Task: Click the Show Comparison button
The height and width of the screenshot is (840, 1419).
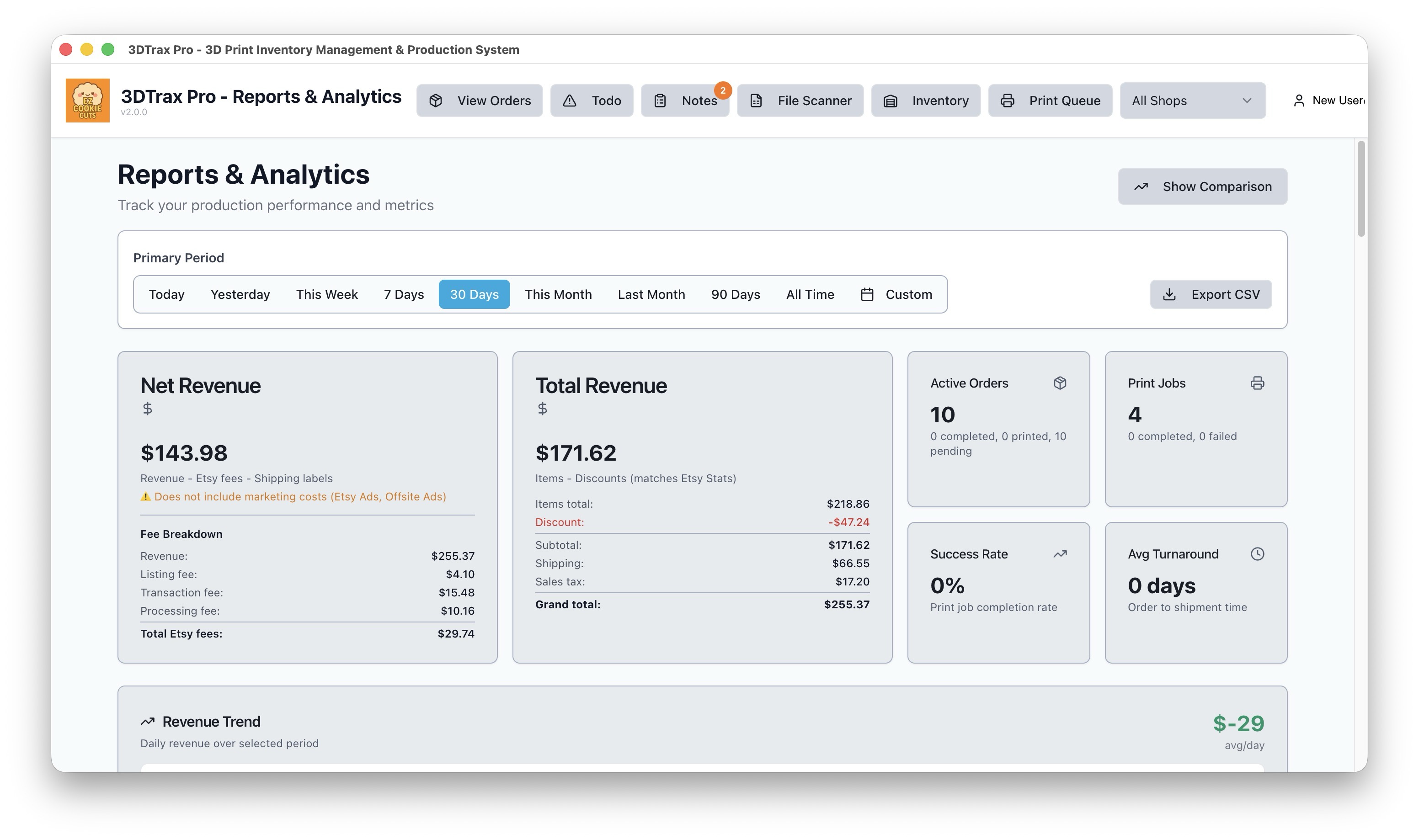Action: [x=1202, y=186]
